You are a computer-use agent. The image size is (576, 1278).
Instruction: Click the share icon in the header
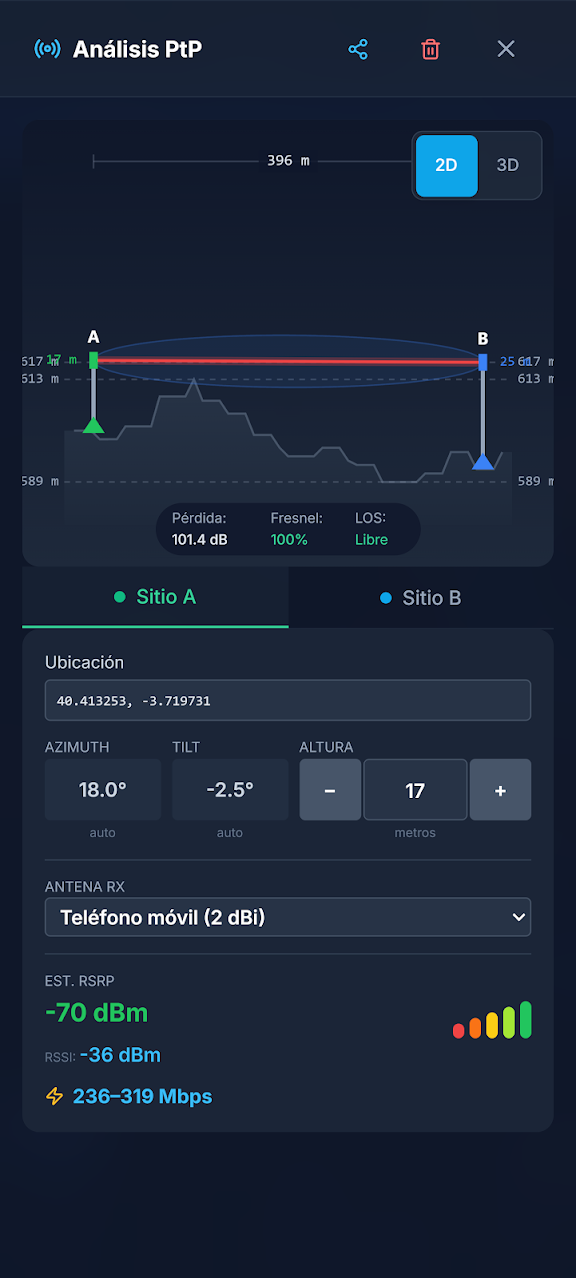358,49
